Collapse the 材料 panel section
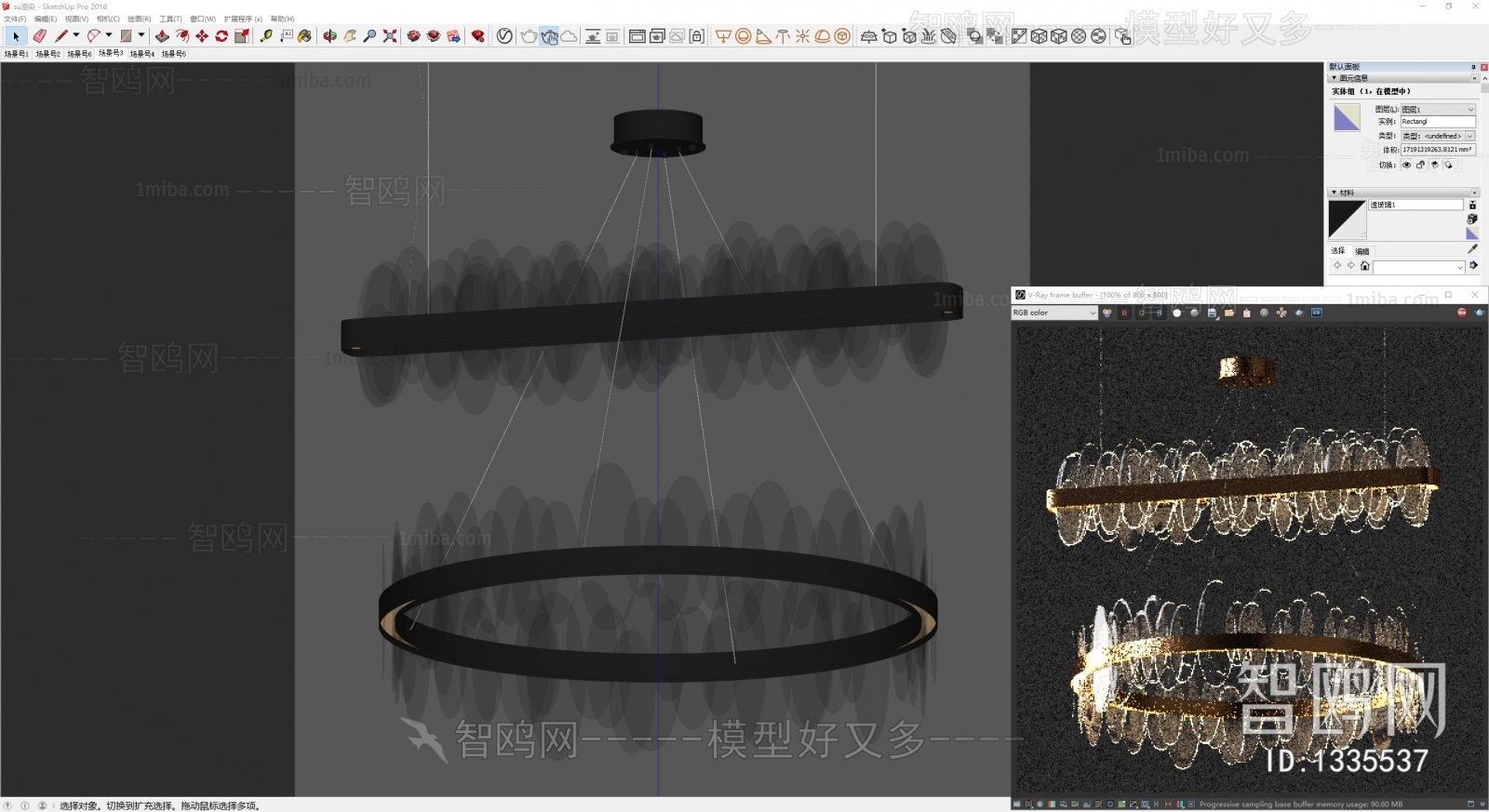This screenshot has width=1489, height=812. tap(1334, 193)
